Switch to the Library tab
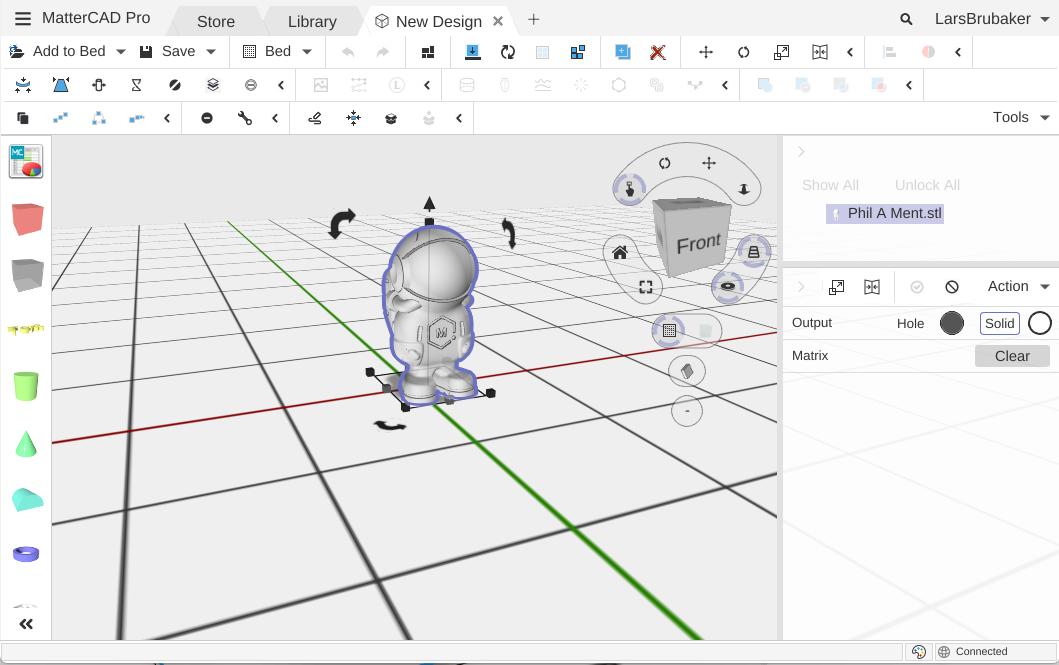The width and height of the screenshot is (1059, 665). tap(312, 21)
